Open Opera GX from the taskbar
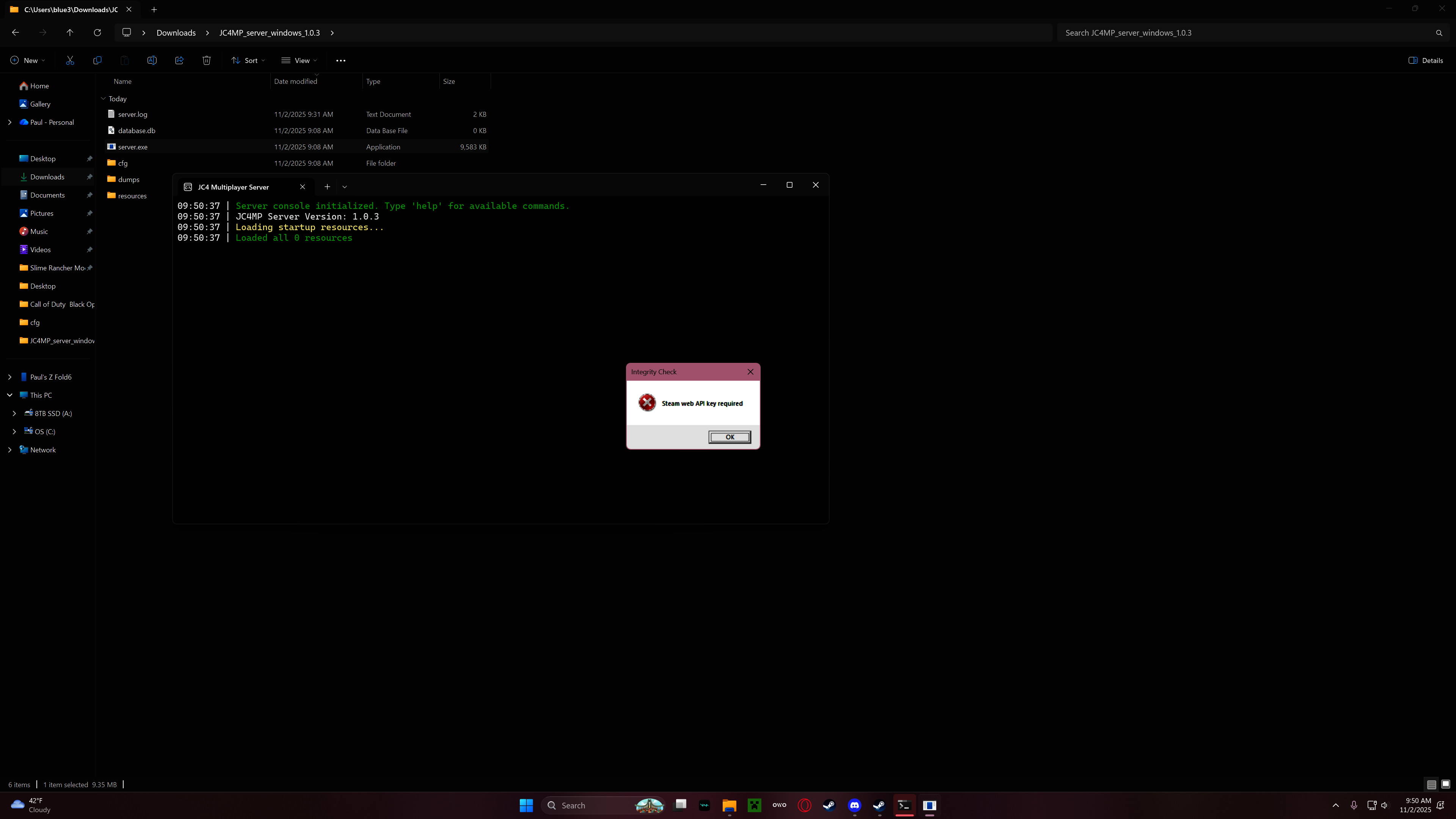This screenshot has height=819, width=1456. 804,805
